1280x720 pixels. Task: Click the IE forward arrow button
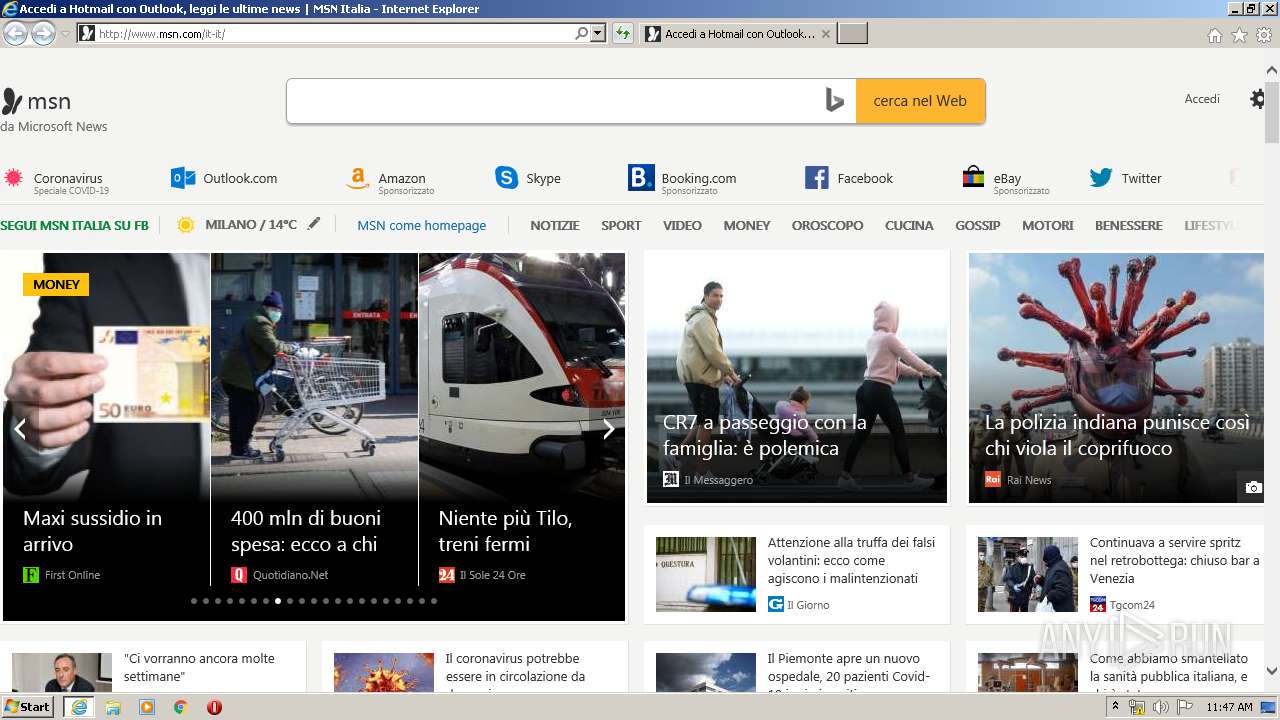[x=43, y=33]
